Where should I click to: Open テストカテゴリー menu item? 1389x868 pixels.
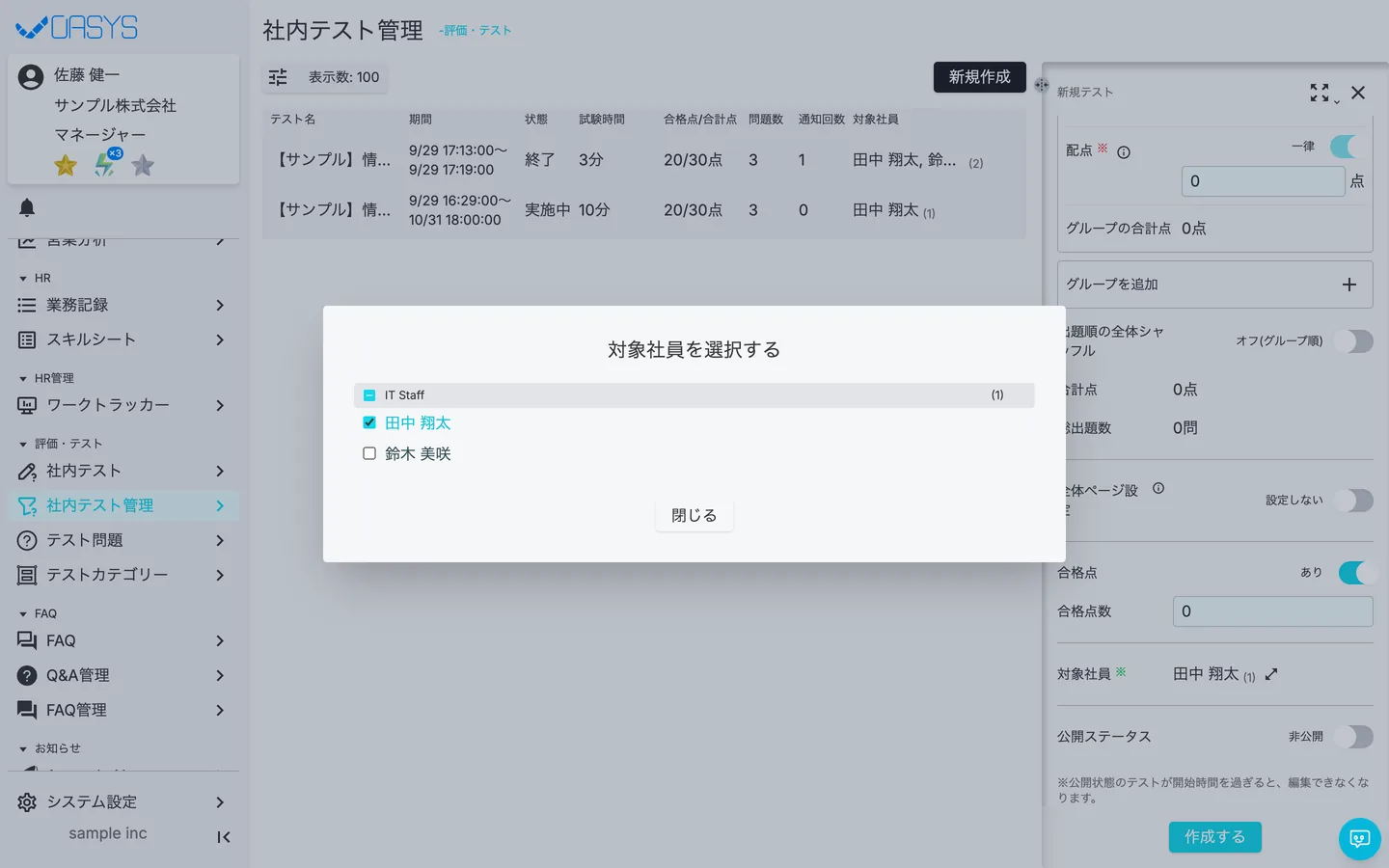click(x=123, y=575)
